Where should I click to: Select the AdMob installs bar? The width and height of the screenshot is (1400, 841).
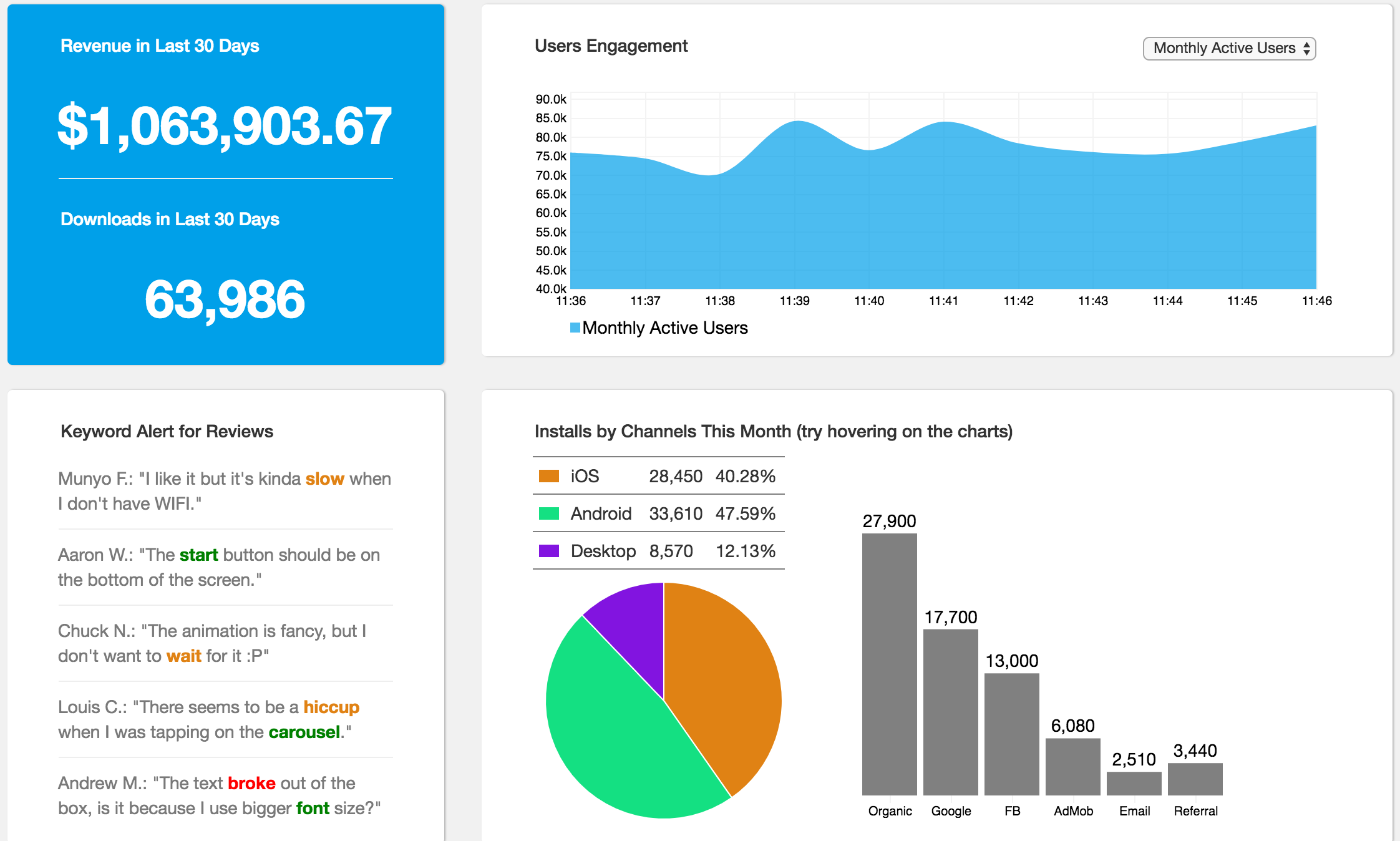[1073, 767]
